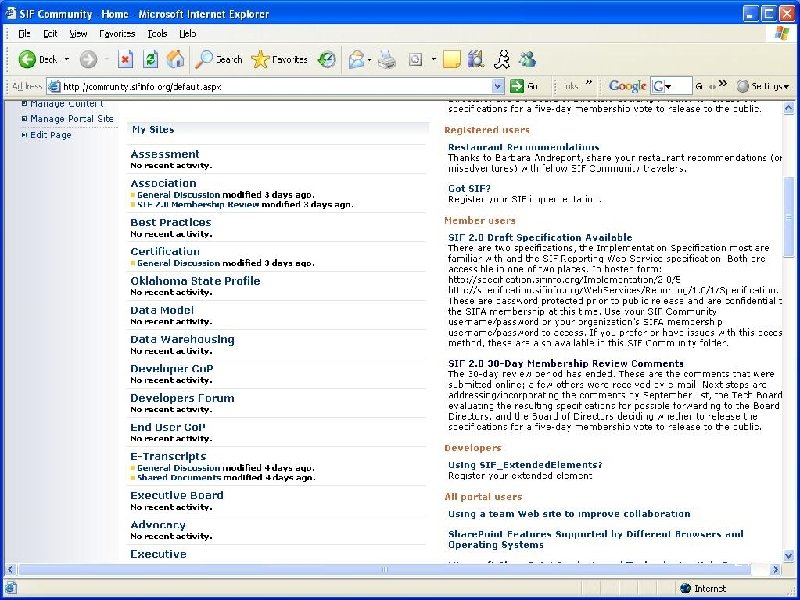Expand the Google toolbar overflow chevron

[x=722, y=84]
